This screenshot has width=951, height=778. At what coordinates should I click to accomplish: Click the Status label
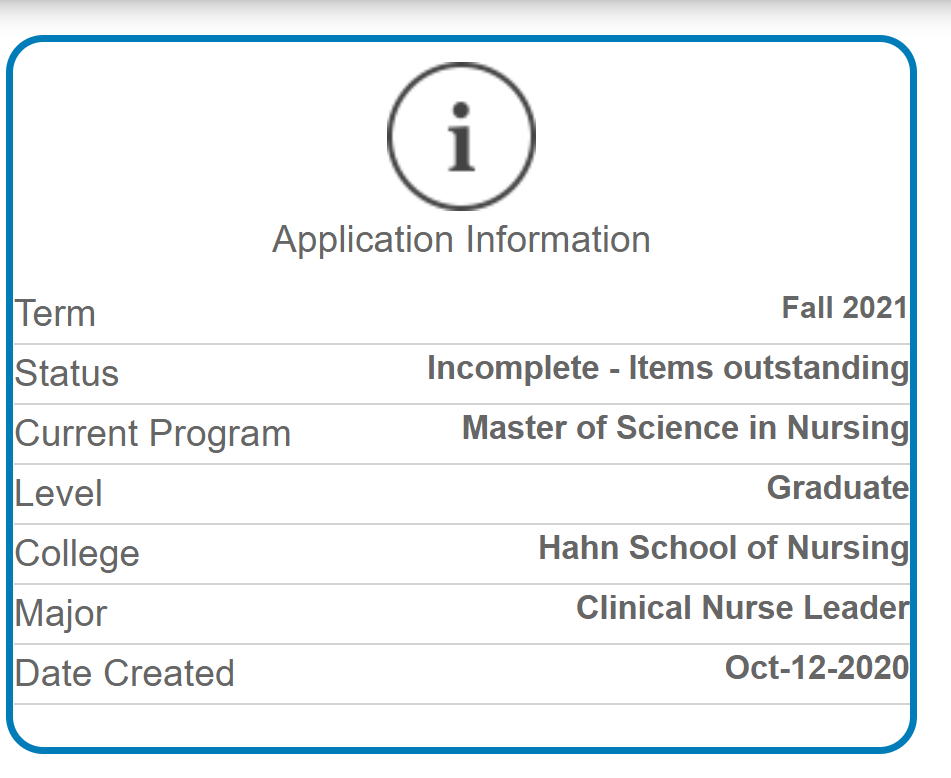(x=67, y=373)
